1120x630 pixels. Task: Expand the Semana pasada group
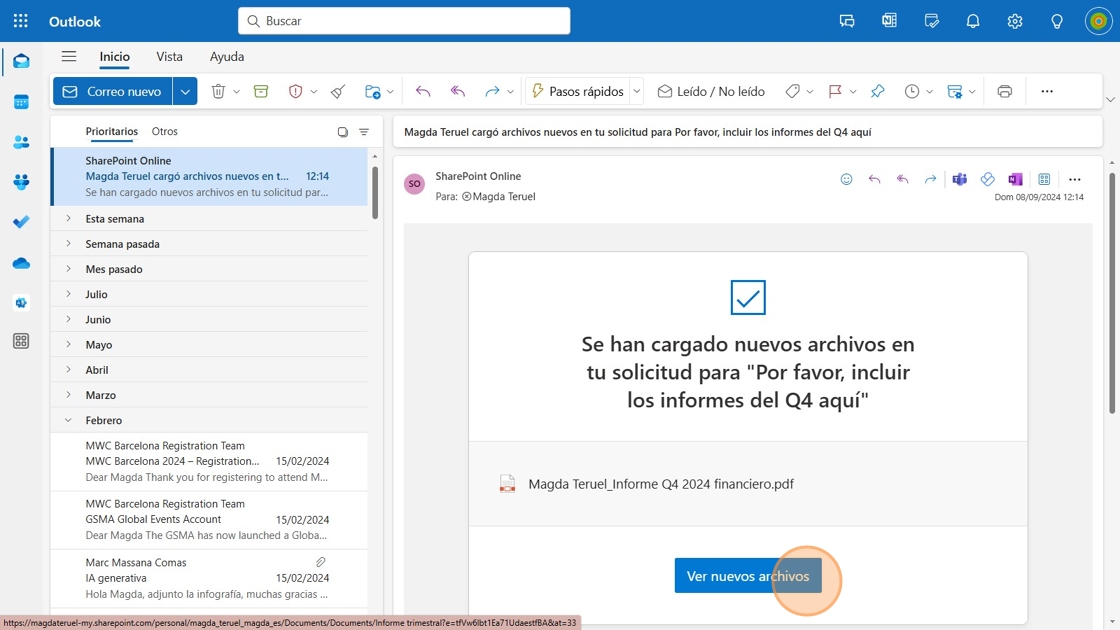click(x=69, y=244)
